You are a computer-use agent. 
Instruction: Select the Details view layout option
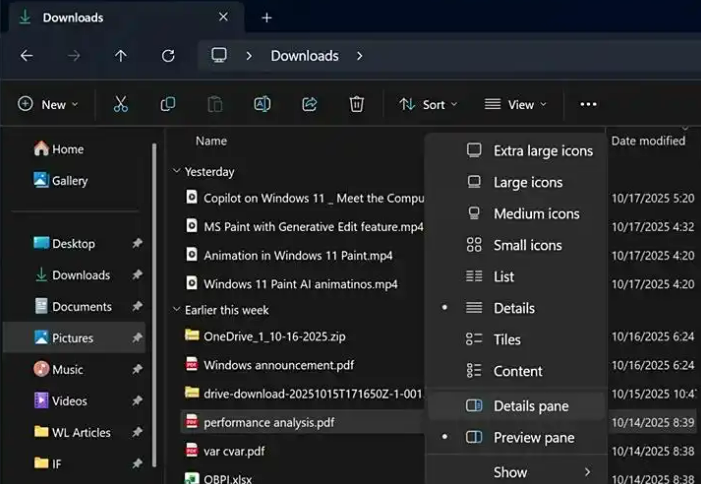pos(514,308)
